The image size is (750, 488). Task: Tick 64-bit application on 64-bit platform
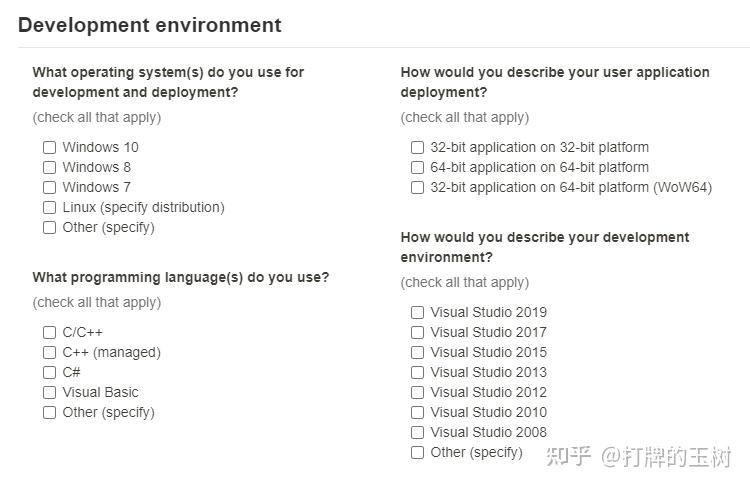click(x=417, y=167)
